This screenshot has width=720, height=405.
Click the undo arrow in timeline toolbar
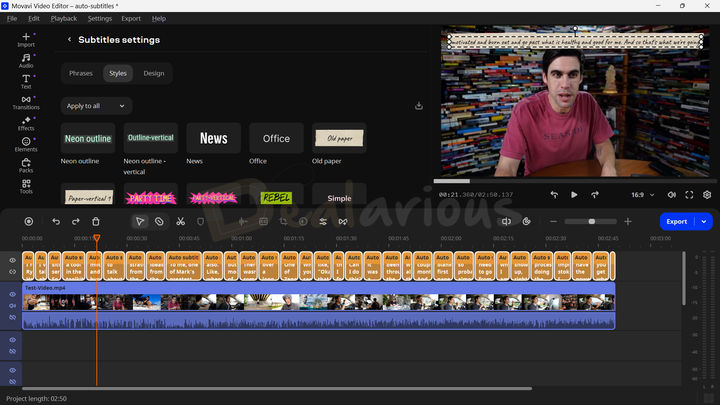pos(56,221)
